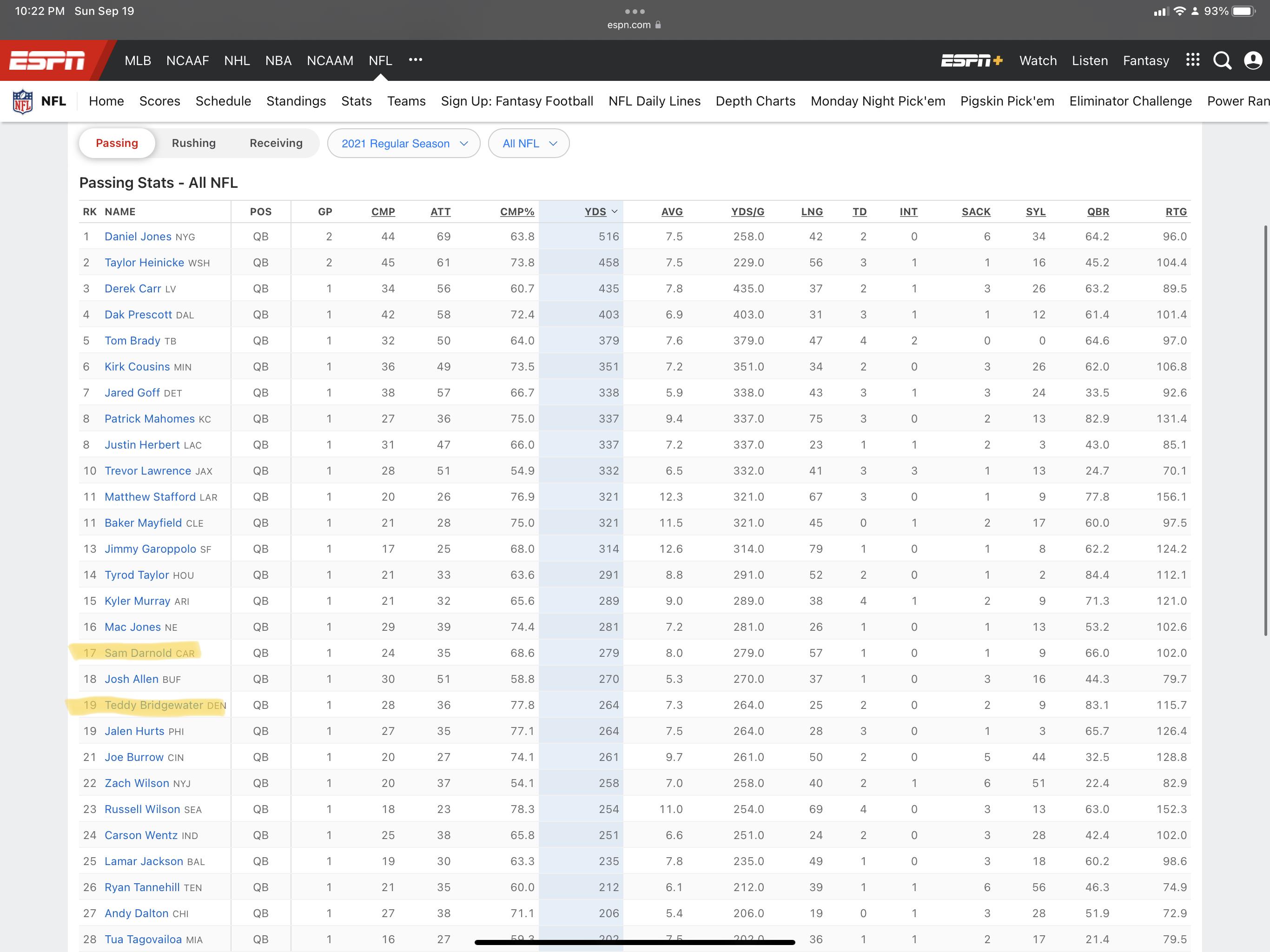Sort by QBR column header
Image resolution: width=1270 pixels, height=952 pixels.
1098,212
